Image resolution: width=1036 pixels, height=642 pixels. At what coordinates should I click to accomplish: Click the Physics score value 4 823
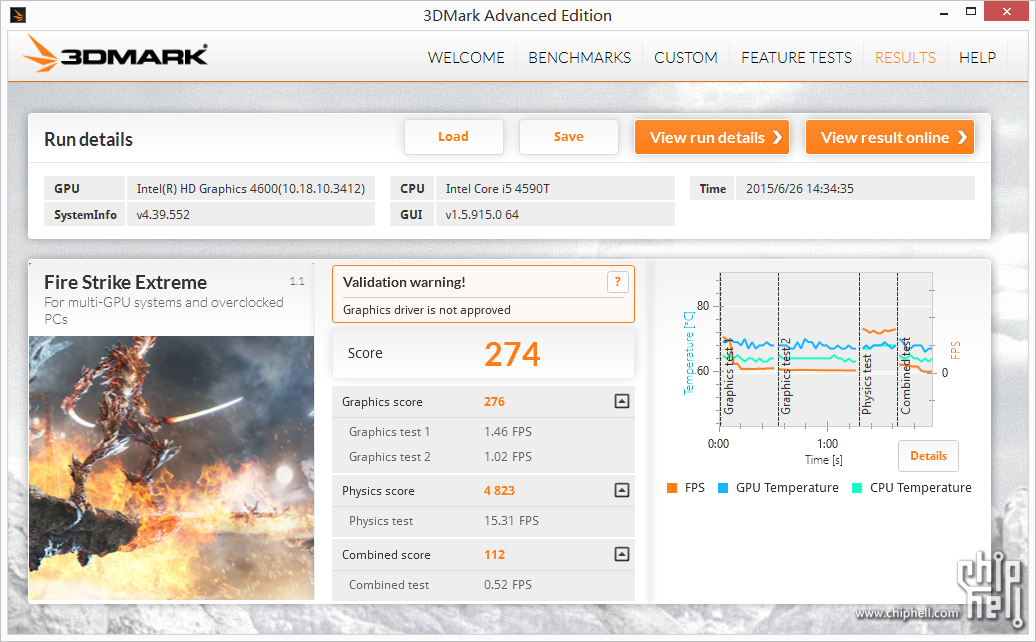point(499,491)
